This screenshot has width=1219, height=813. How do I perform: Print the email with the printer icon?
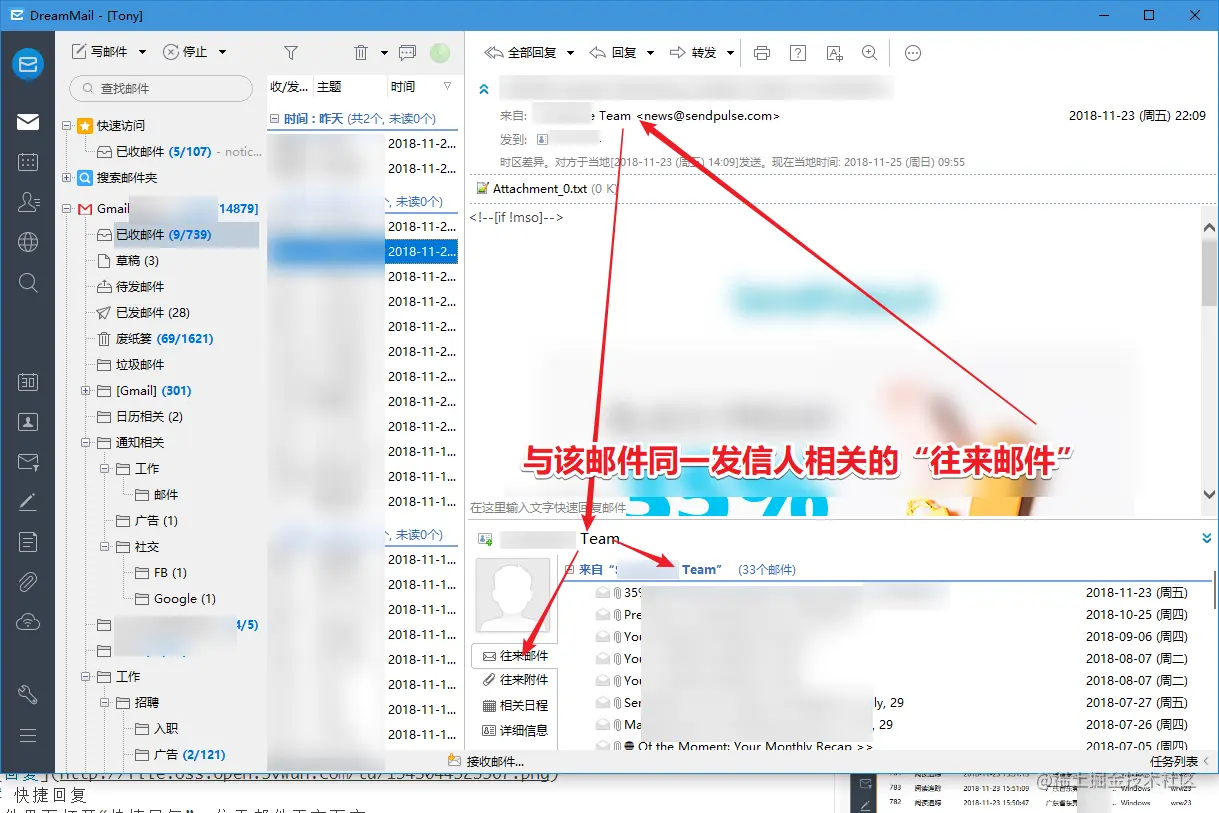click(762, 53)
